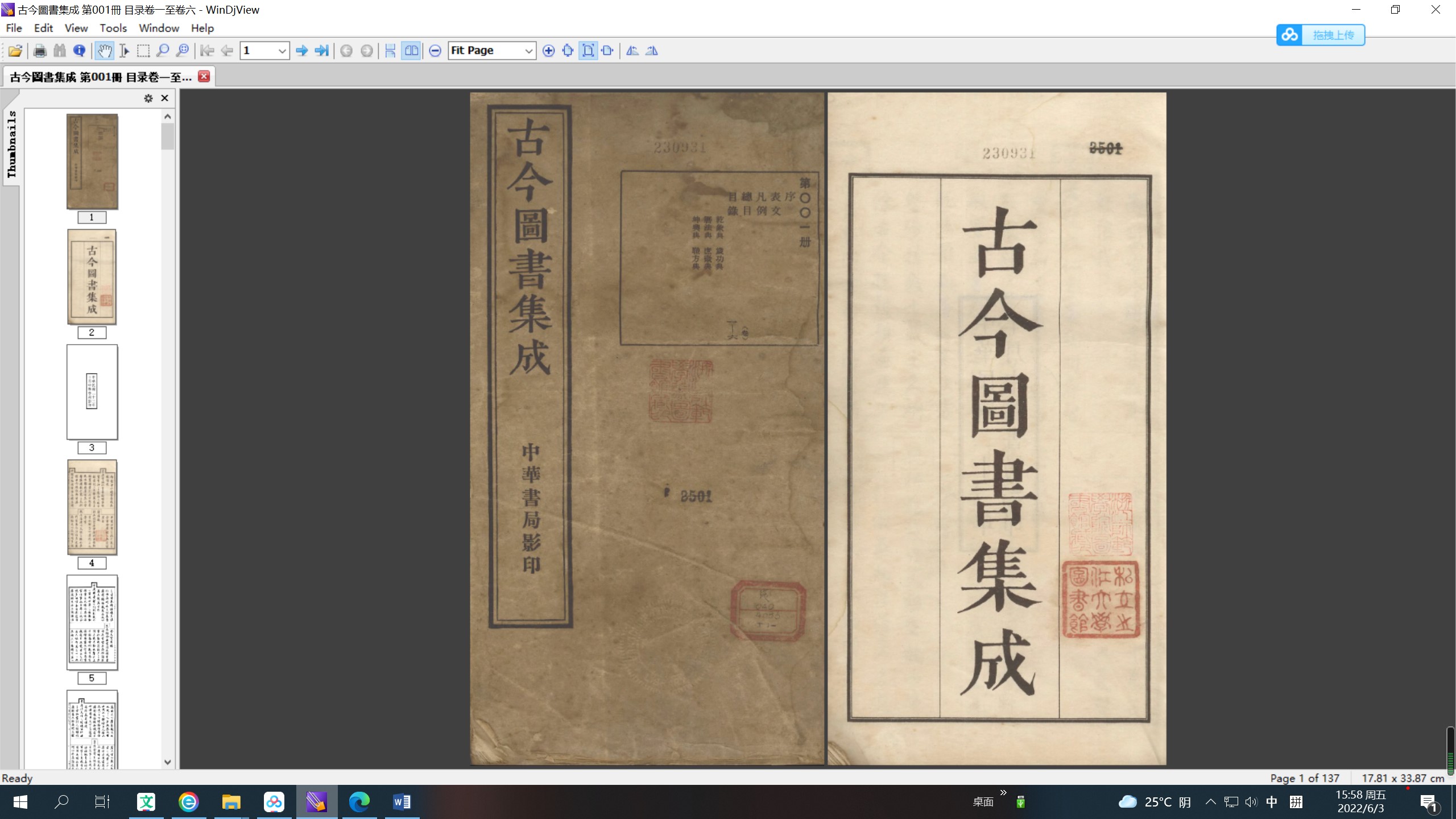Toggle continuous layout mode
The width and height of the screenshot is (1456, 819).
[390, 51]
